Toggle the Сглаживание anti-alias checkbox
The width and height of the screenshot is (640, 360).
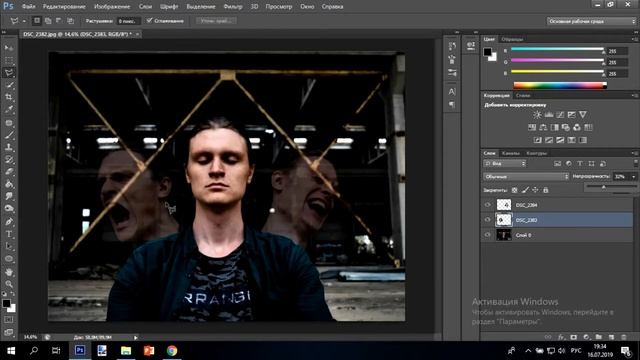[x=149, y=20]
